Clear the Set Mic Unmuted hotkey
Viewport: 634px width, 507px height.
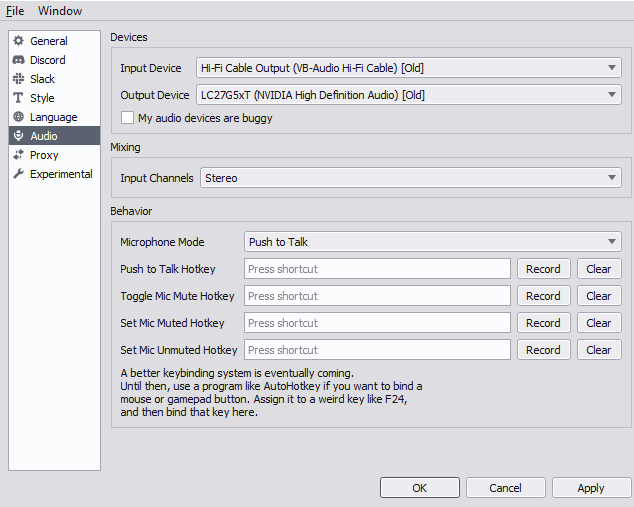[x=599, y=350]
